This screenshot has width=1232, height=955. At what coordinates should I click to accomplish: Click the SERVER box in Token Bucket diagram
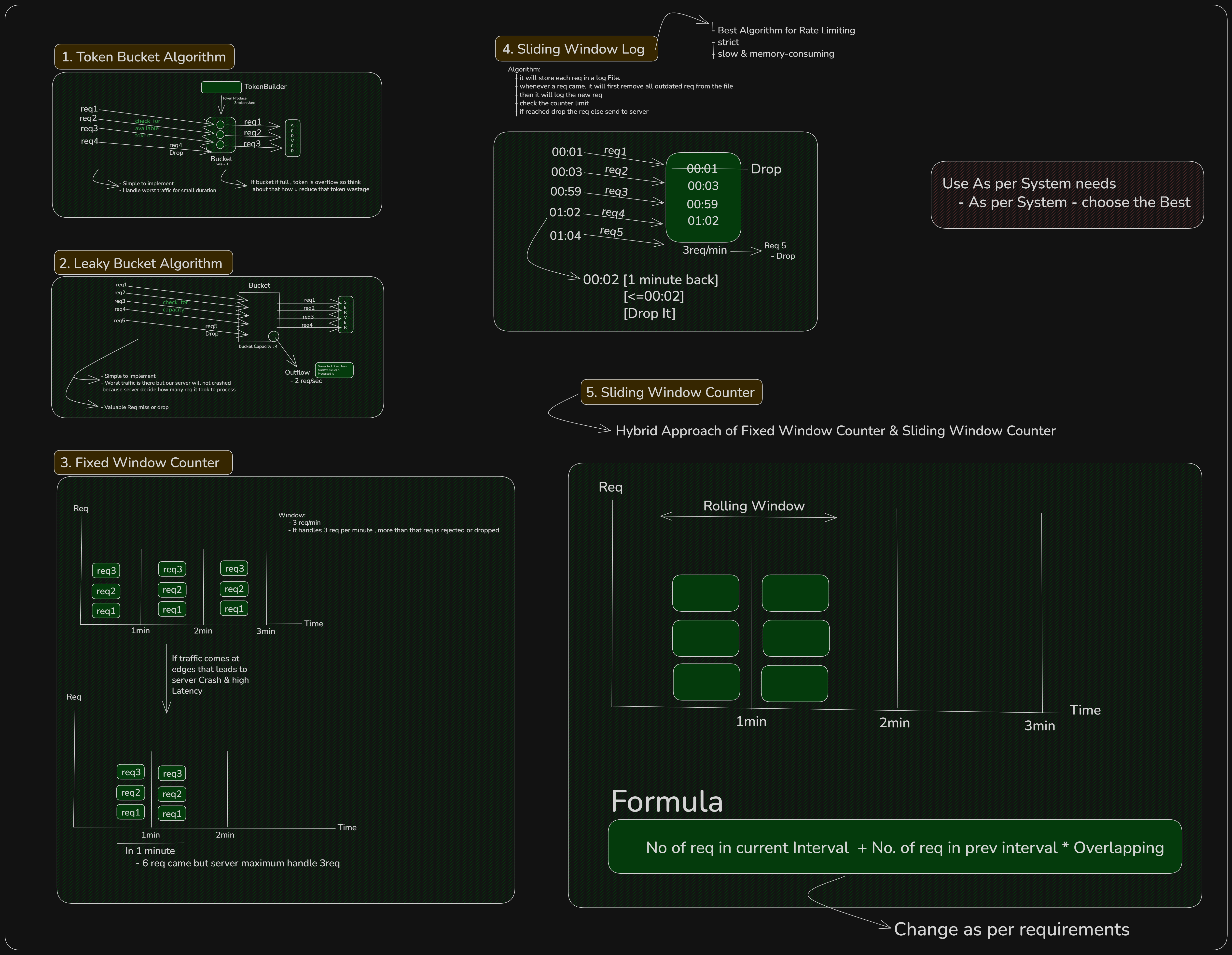click(x=293, y=138)
